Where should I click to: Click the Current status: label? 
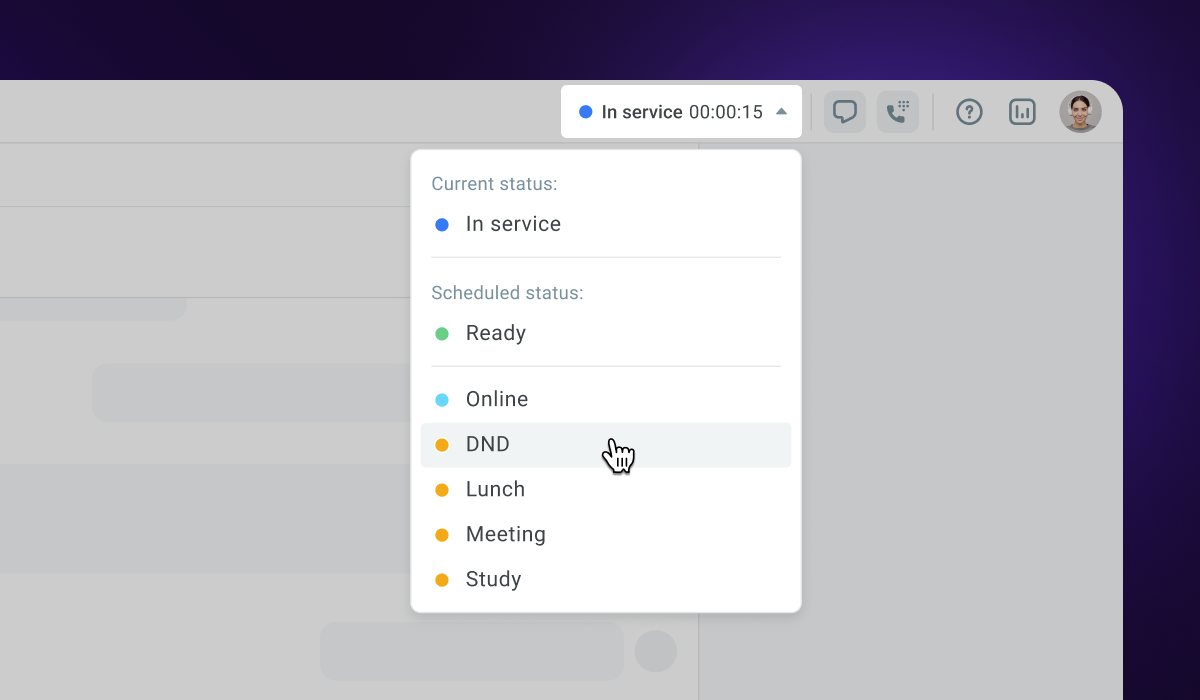point(494,184)
